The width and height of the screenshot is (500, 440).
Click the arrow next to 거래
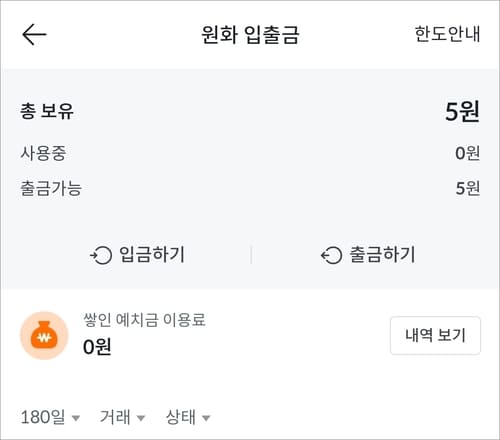coord(141,418)
